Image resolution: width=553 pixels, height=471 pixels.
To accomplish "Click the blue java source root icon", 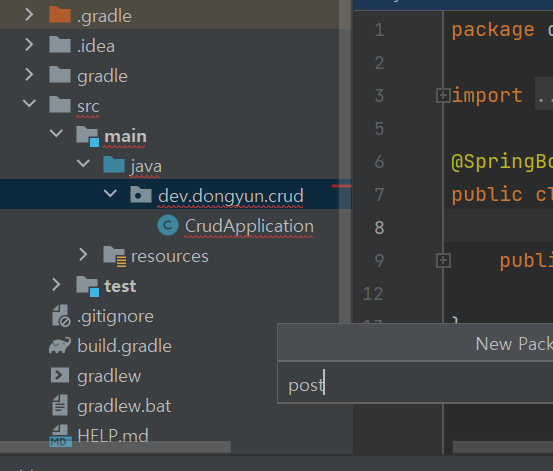I will pos(114,164).
